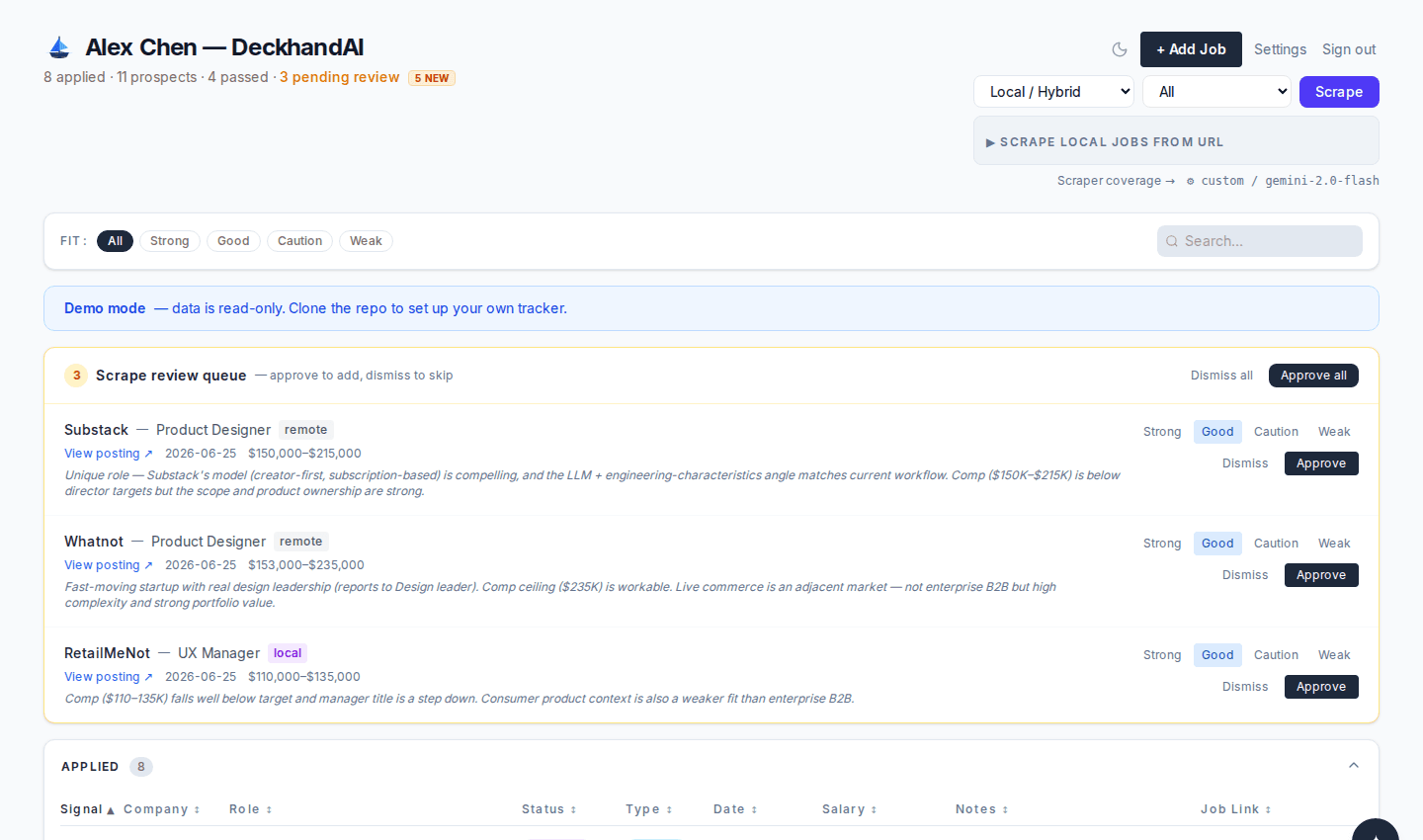This screenshot has height=840, width=1423.
Task: Open Substack View posting link
Action: coord(109,454)
